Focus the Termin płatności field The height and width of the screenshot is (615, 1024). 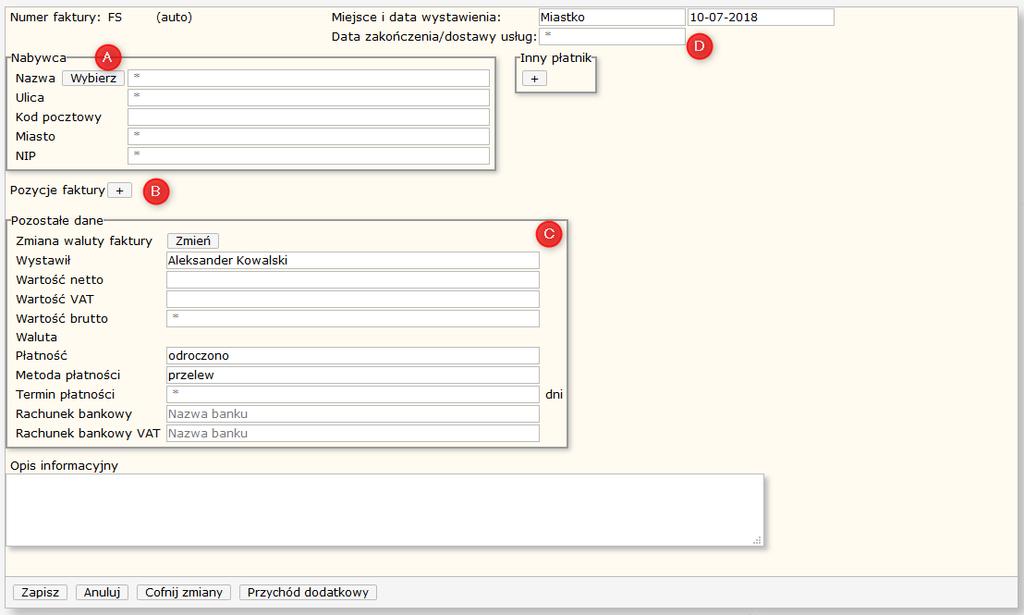click(x=353, y=394)
